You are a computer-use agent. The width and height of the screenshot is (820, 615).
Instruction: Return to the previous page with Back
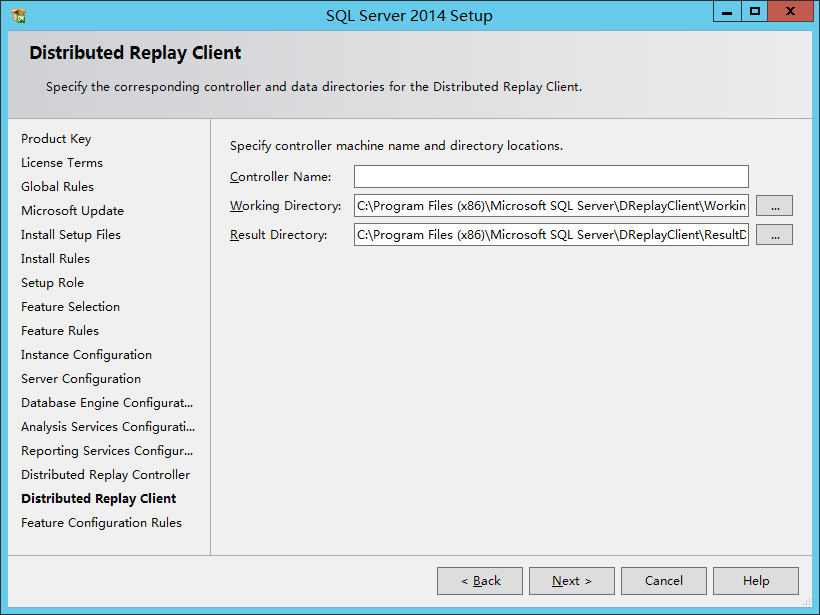480,581
